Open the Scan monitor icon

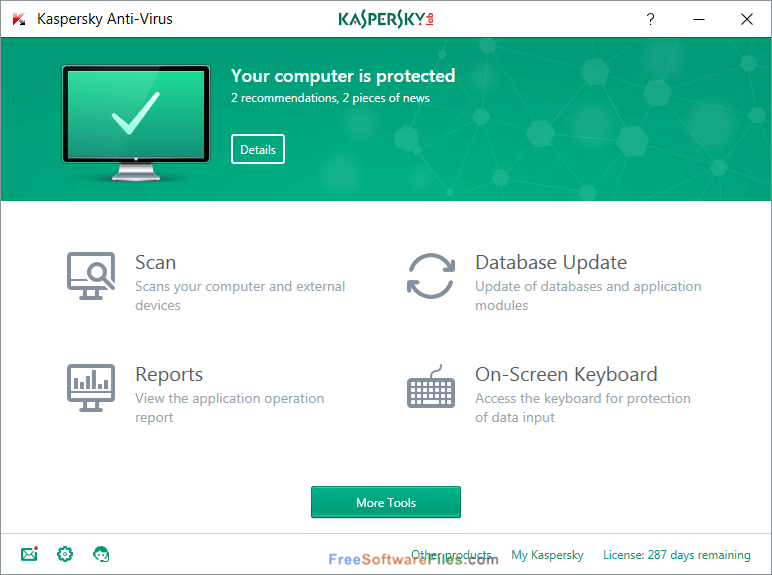tap(91, 276)
